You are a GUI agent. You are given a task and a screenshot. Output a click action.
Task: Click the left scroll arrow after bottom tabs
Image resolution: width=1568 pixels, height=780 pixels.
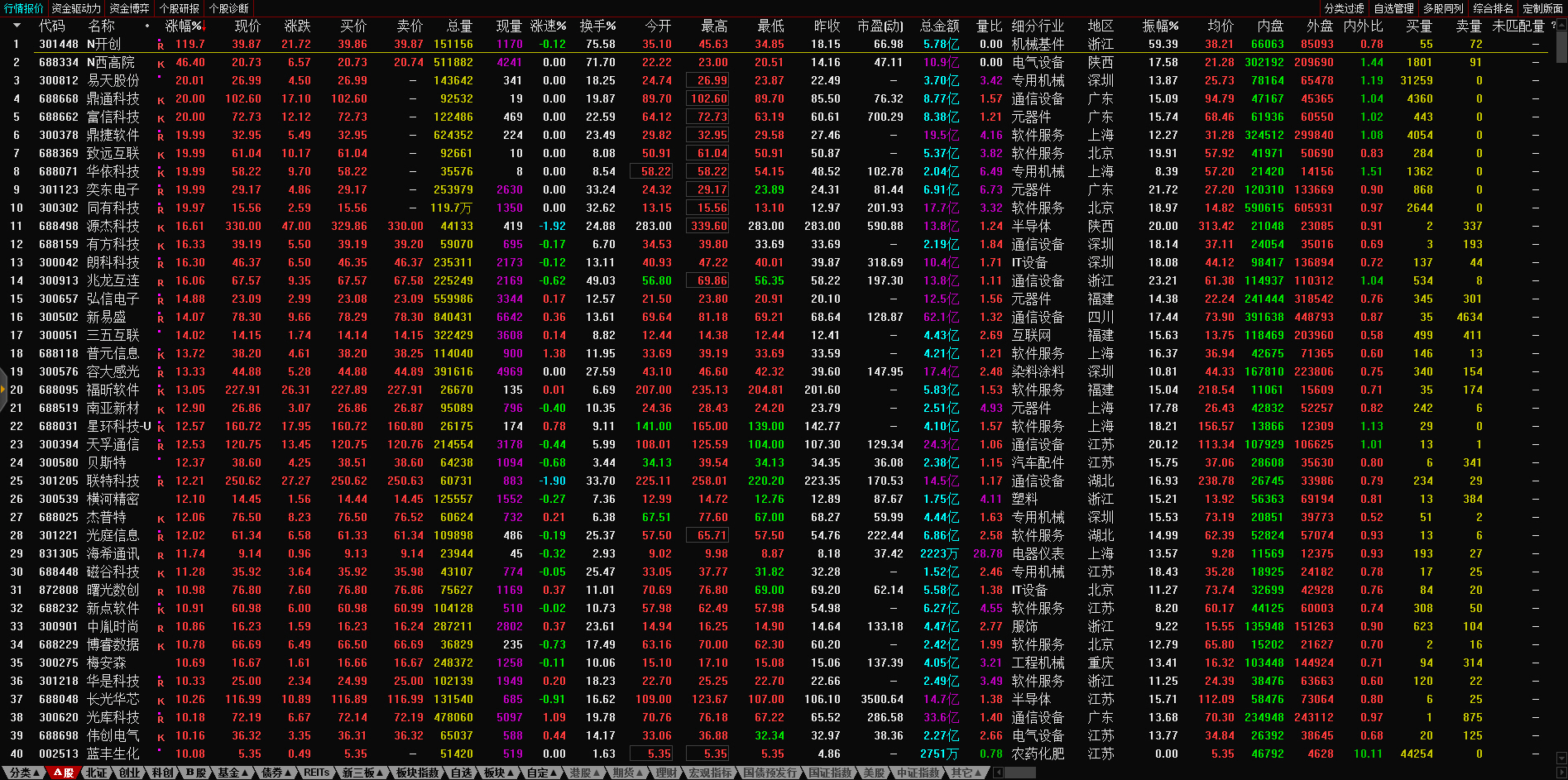click(999, 773)
